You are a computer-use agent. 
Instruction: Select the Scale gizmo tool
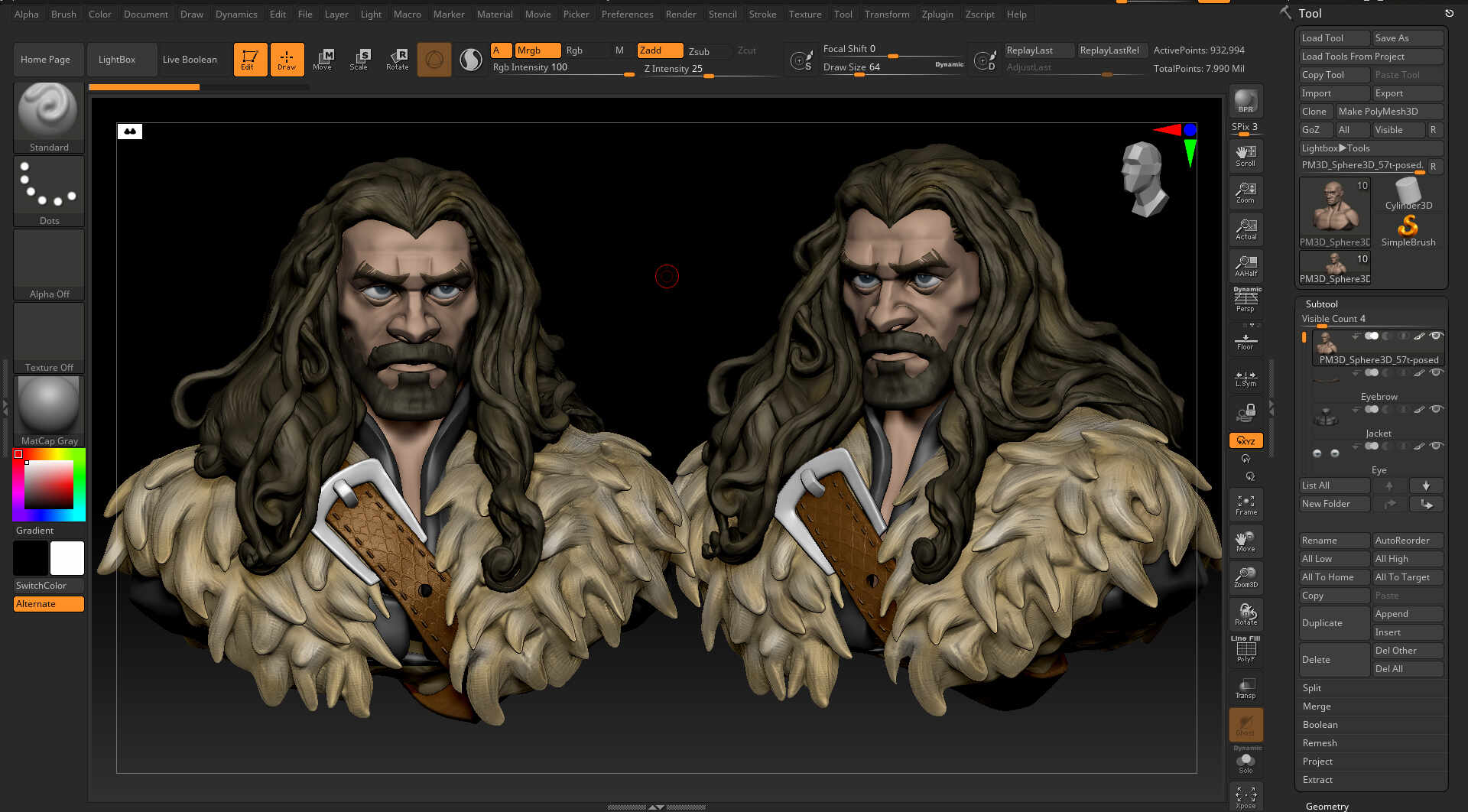tap(359, 59)
